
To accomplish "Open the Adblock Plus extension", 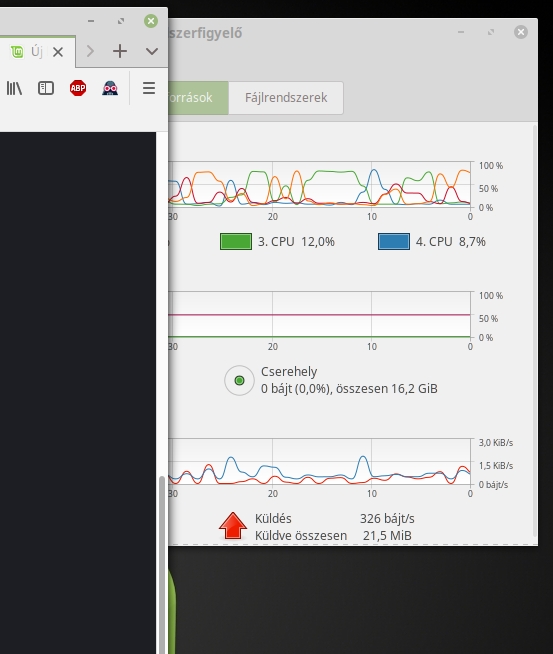I will coord(78,88).
